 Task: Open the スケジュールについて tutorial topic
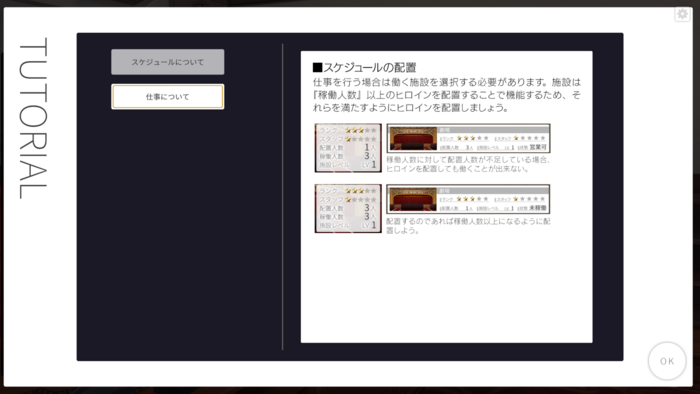[x=167, y=62]
